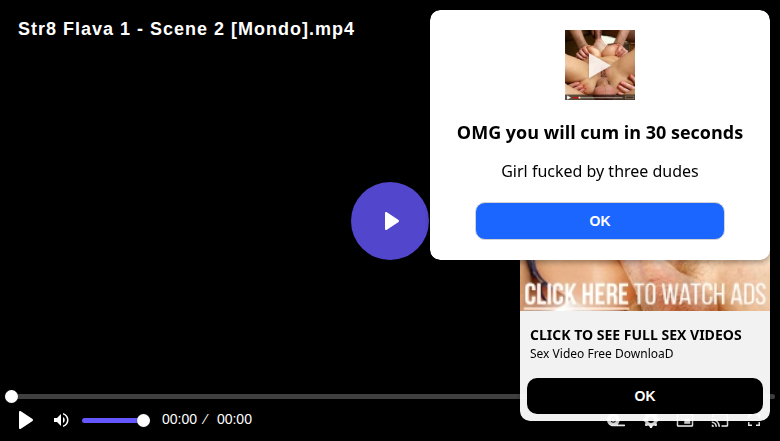Enter fullscreen using the corner brackets icon
Viewport: 780px width, 441px height.
point(754,424)
